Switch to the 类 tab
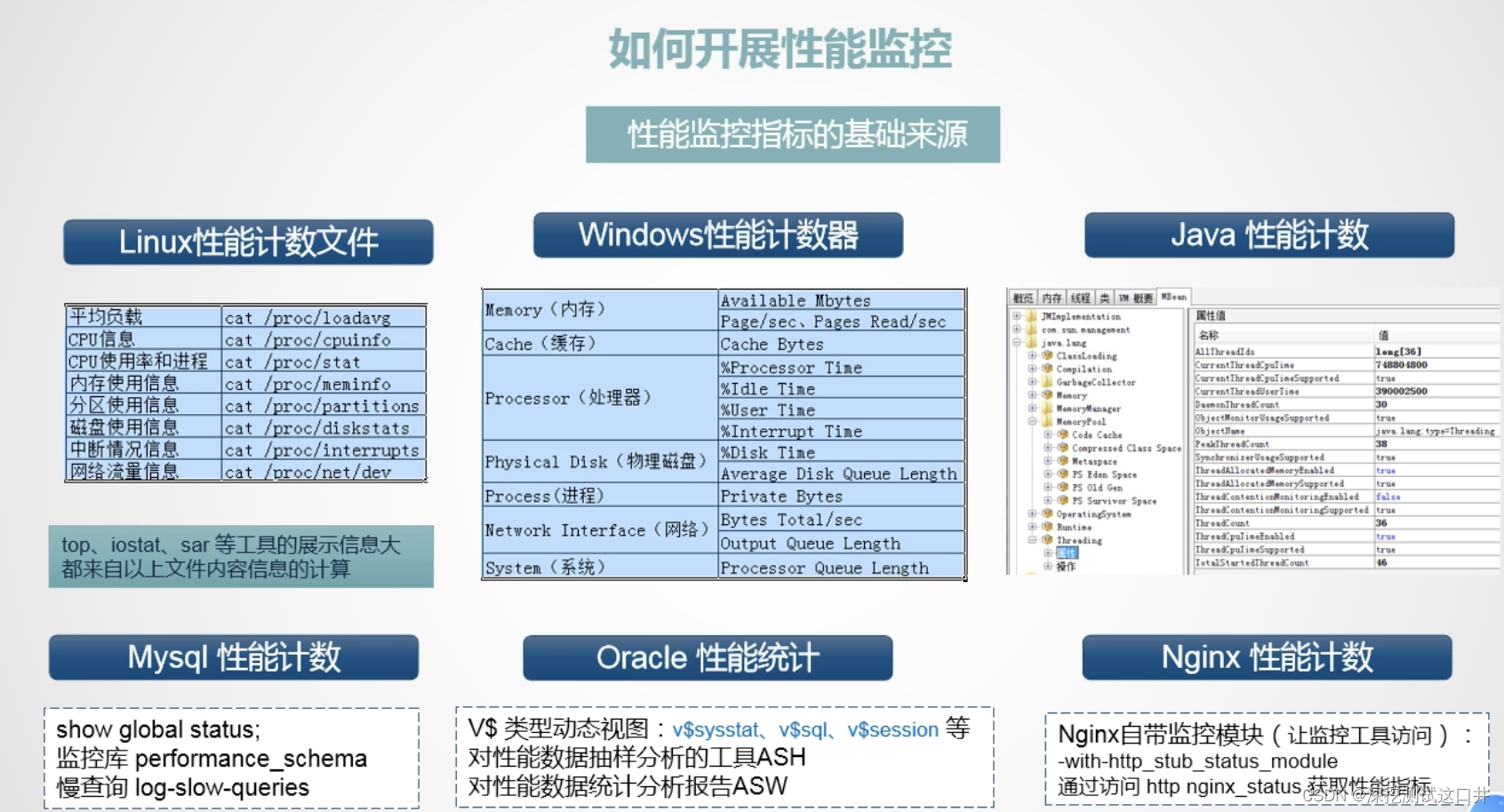Viewport: 1504px width, 812px height. point(1105,298)
